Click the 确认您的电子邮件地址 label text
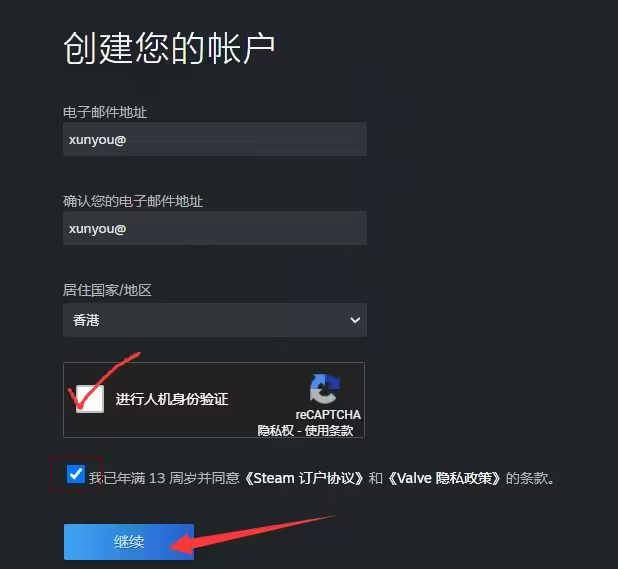 coord(133,201)
